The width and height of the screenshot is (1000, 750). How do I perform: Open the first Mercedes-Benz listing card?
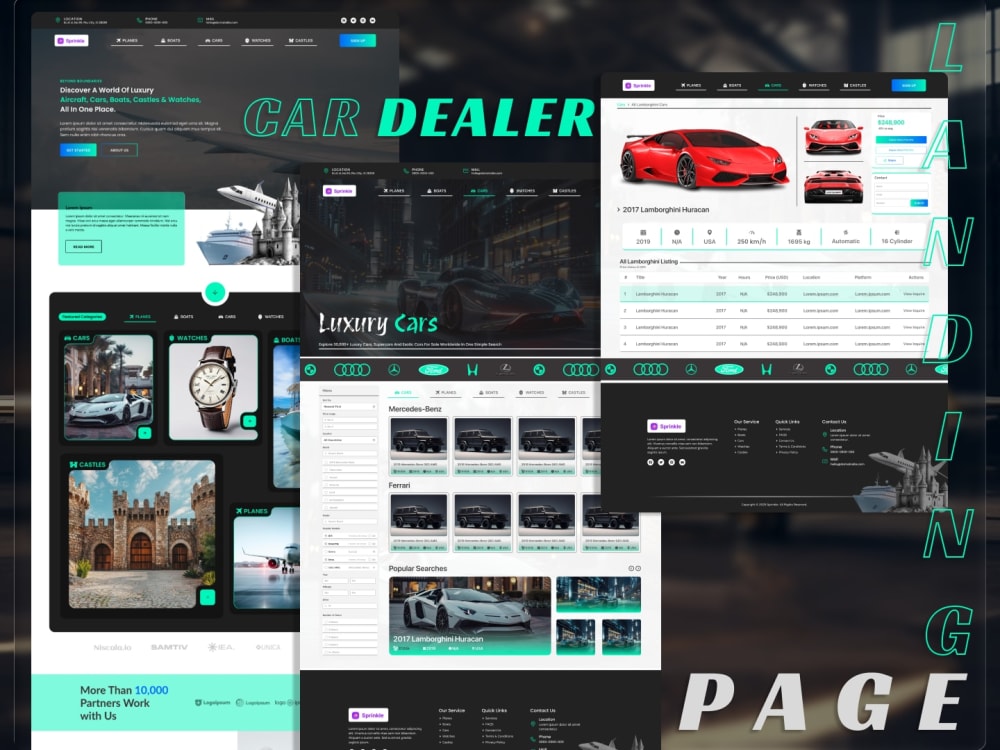pos(418,446)
